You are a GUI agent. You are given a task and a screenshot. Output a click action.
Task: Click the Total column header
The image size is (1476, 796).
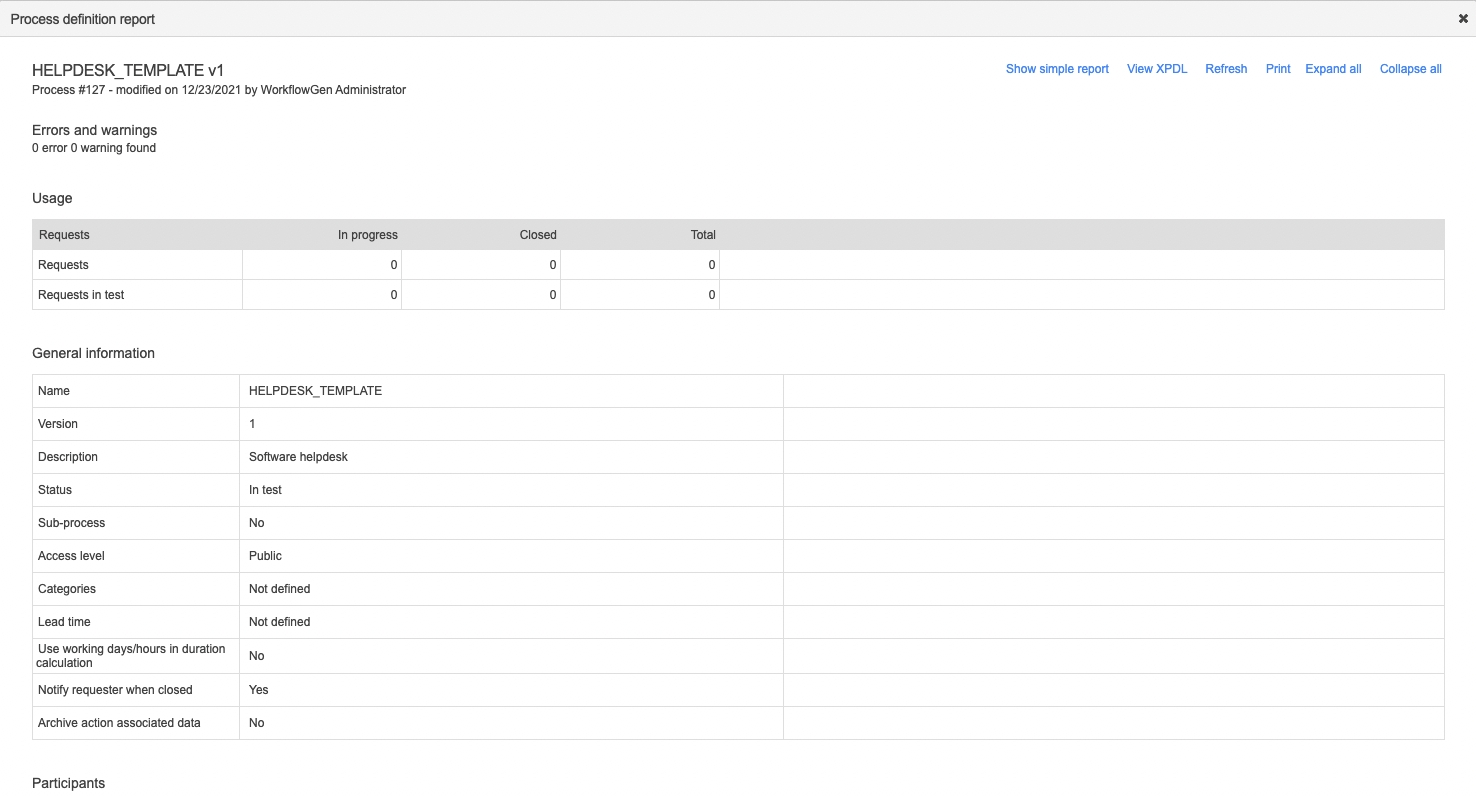coord(703,235)
